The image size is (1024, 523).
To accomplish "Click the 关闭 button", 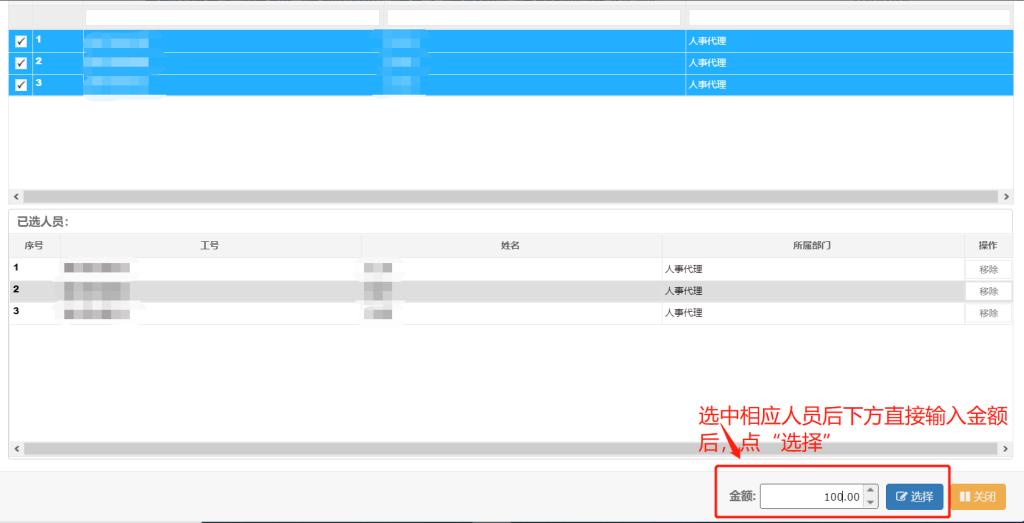I will click(977, 496).
